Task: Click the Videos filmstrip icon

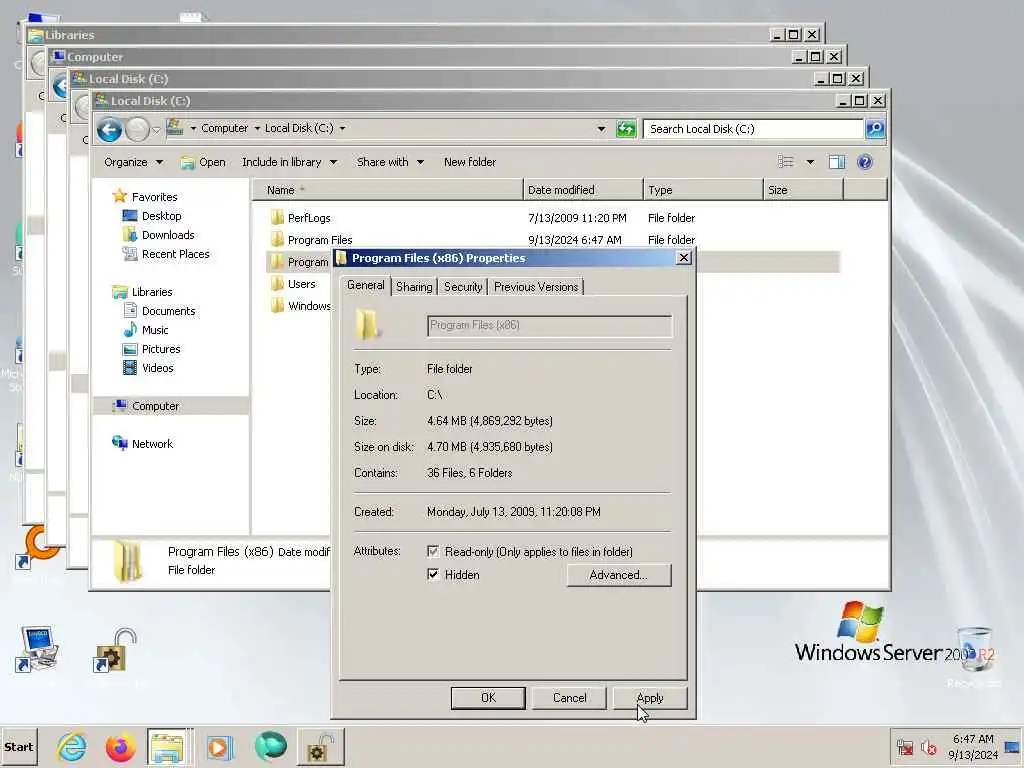Action: tap(130, 368)
